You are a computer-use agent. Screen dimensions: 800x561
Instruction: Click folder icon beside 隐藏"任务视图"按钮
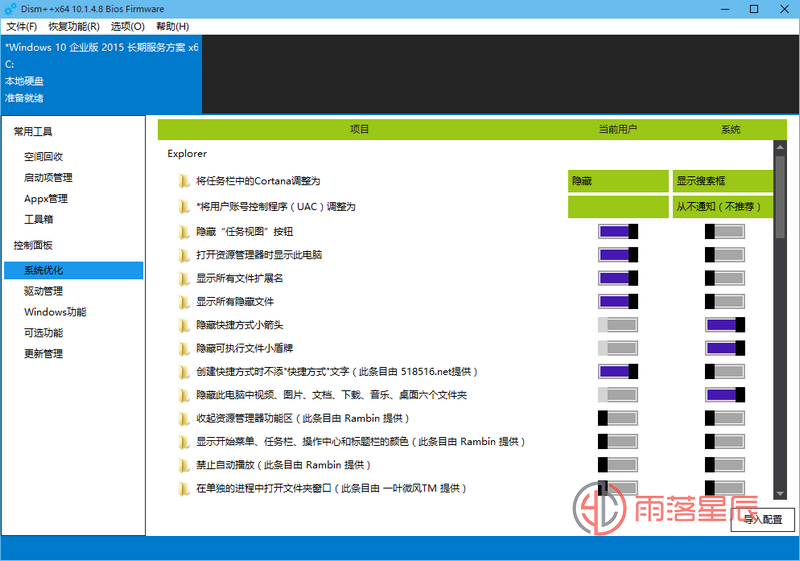click(x=184, y=232)
